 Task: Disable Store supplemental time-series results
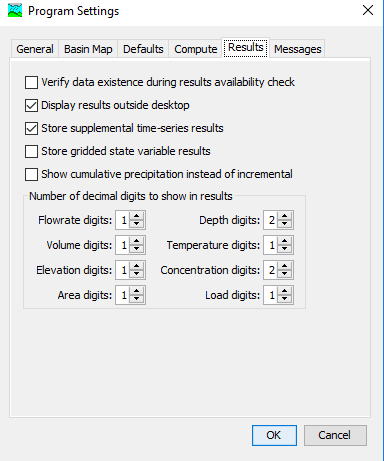click(31, 128)
